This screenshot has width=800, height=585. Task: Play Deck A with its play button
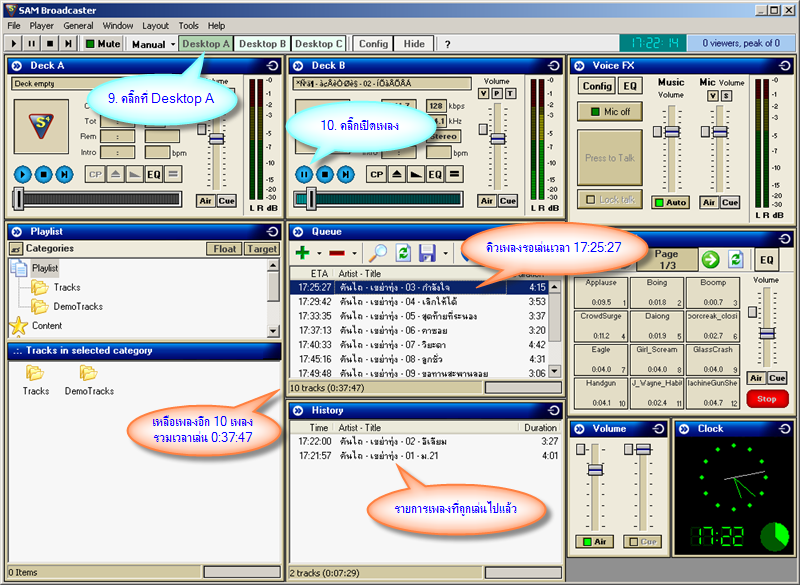22,174
